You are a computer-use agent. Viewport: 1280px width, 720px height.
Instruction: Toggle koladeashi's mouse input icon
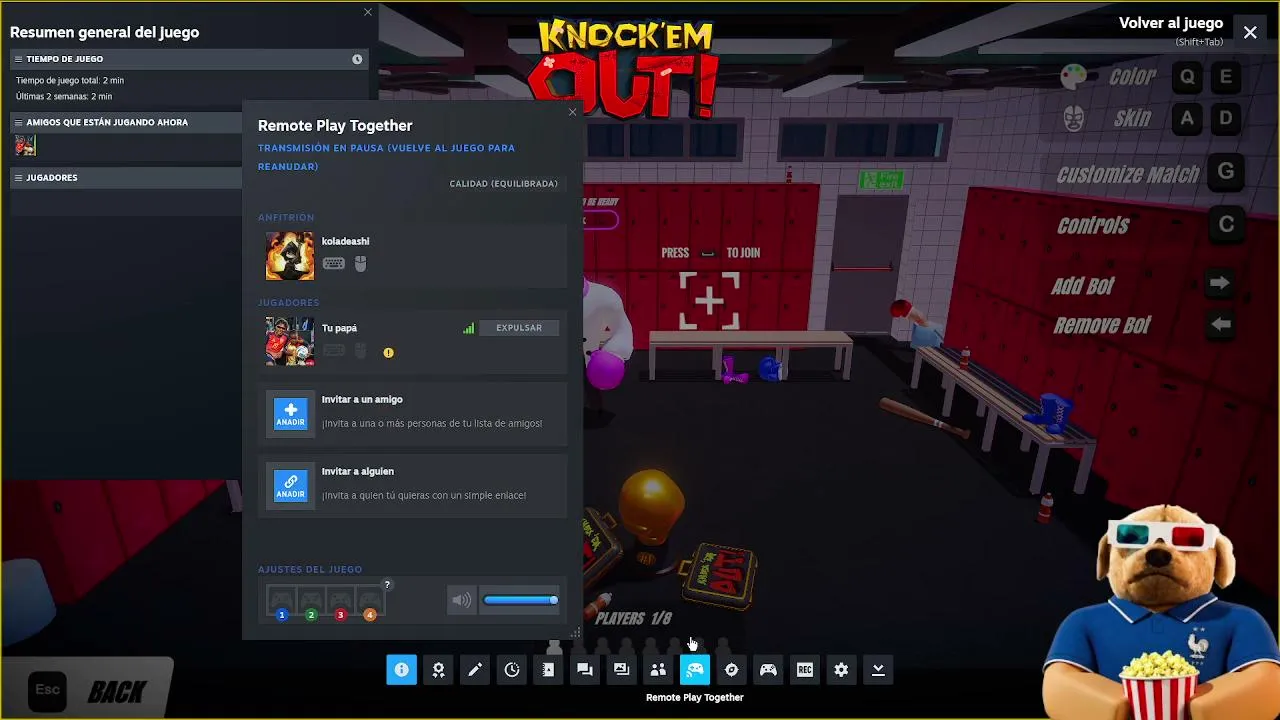click(361, 264)
